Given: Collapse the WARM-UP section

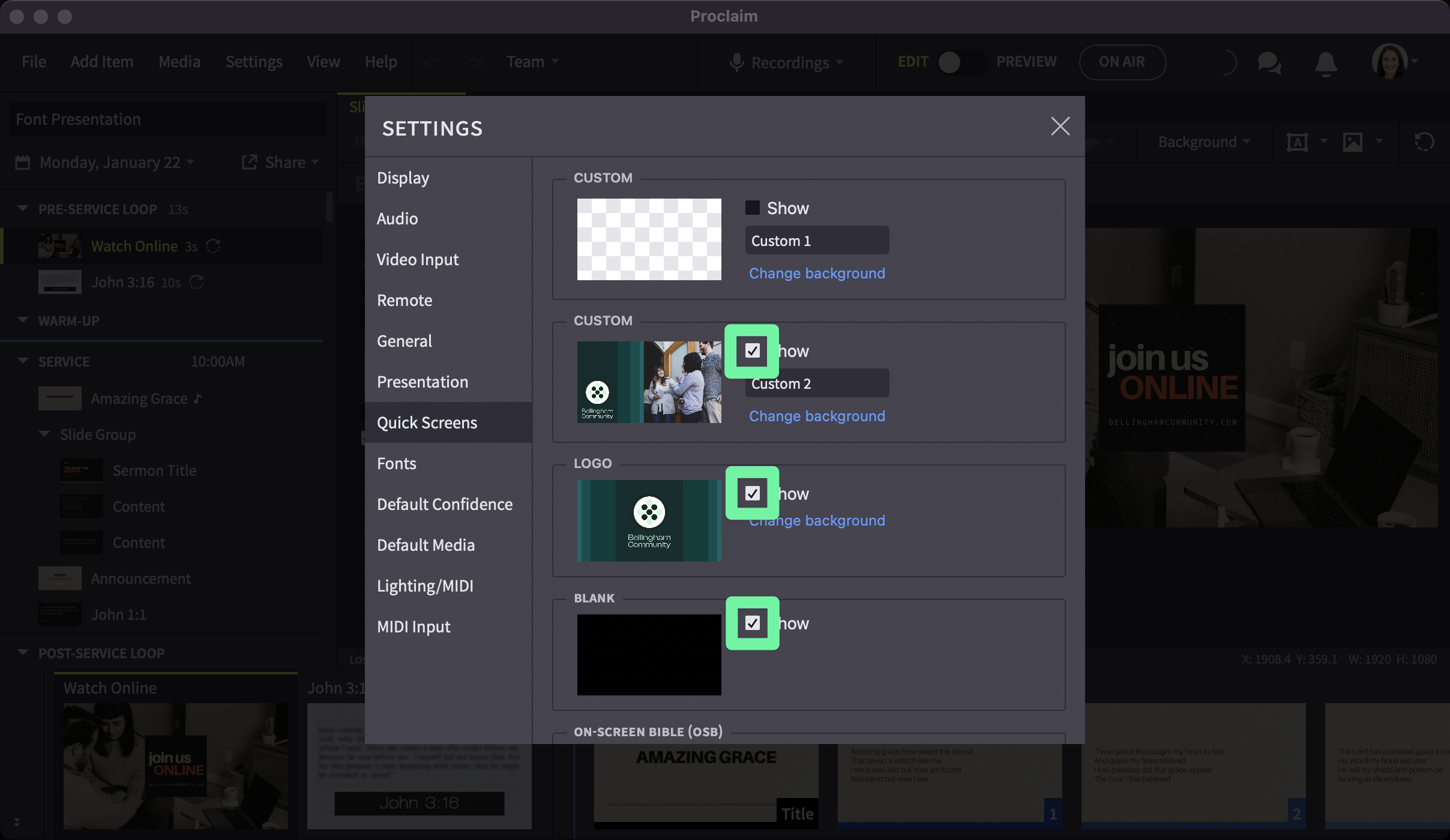Looking at the screenshot, I should pos(23,320).
